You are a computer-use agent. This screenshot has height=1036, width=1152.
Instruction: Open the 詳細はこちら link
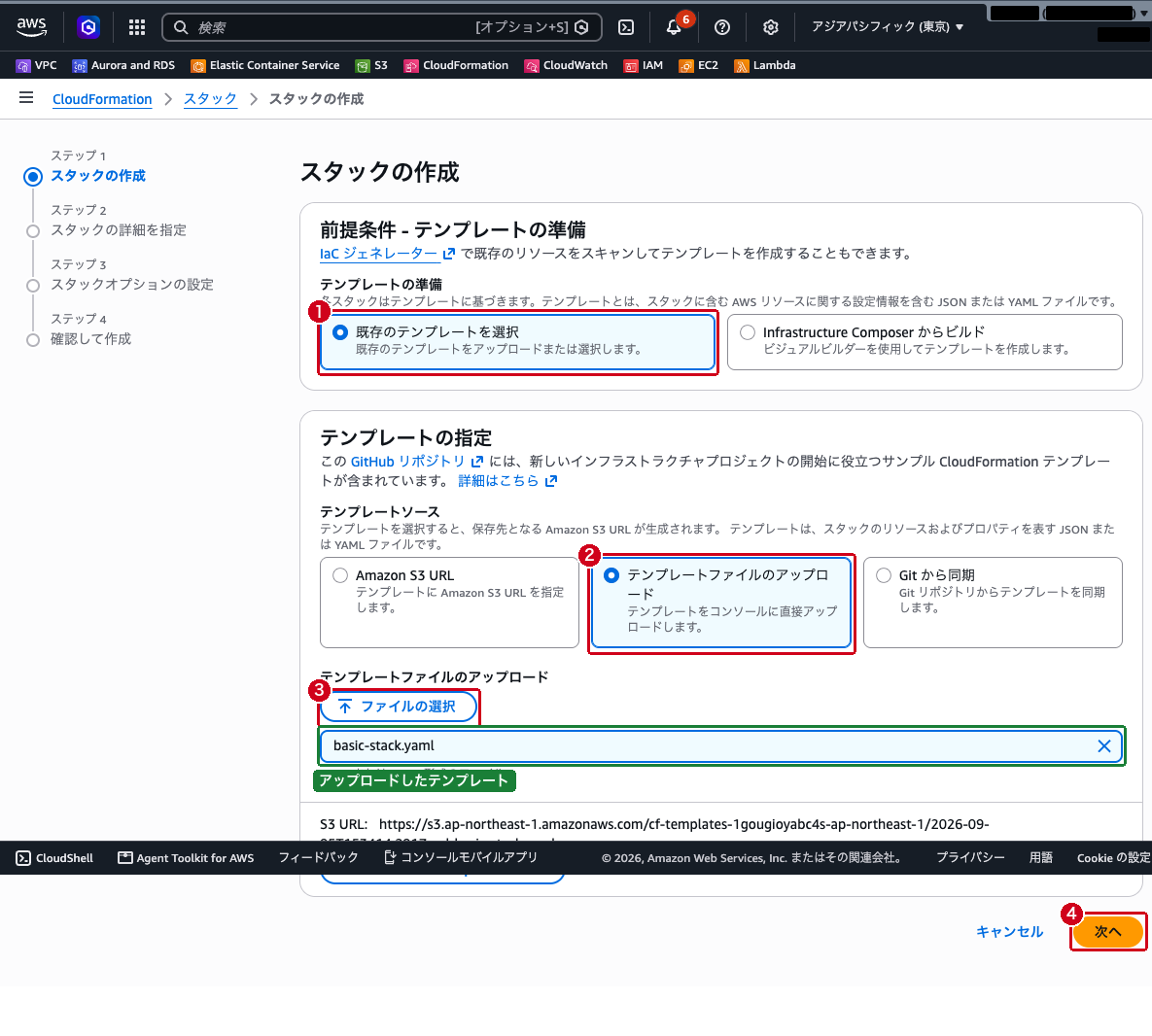pos(507,481)
